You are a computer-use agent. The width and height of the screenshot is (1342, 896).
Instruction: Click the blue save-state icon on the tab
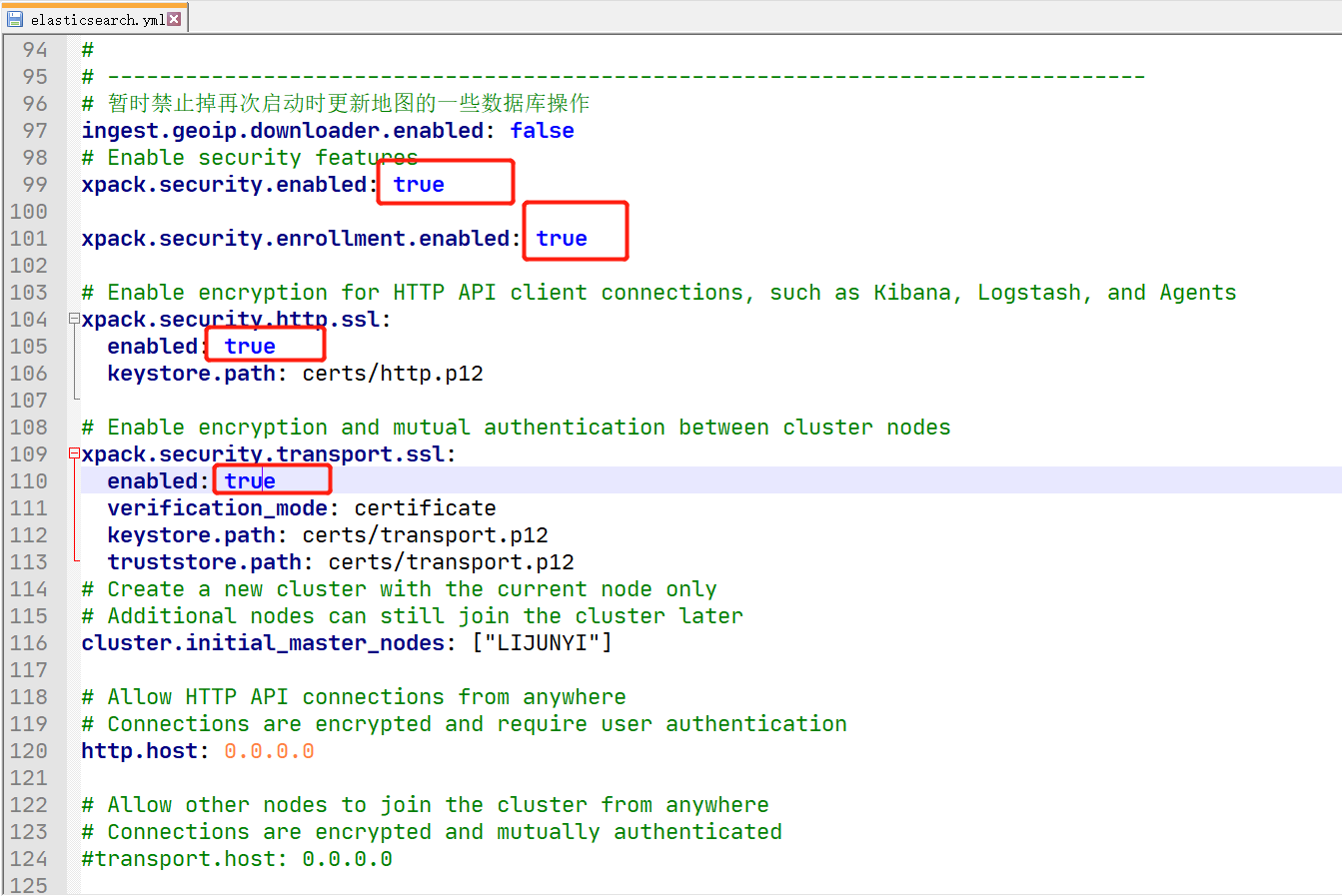tap(15, 19)
